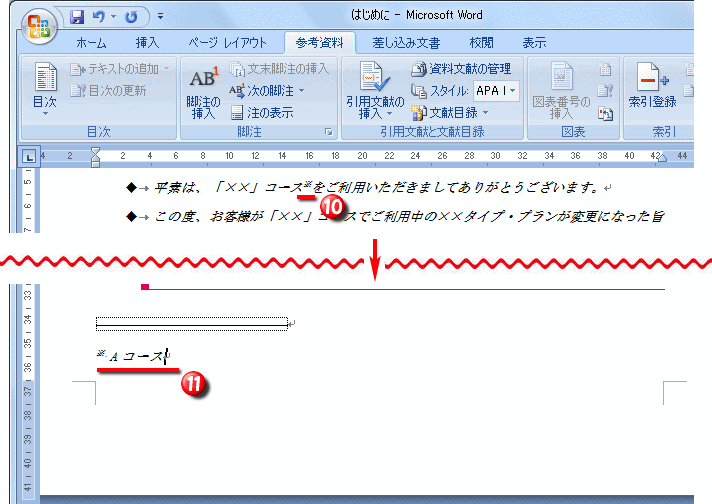
Task: Open the round Office button menu
Action: [39, 26]
